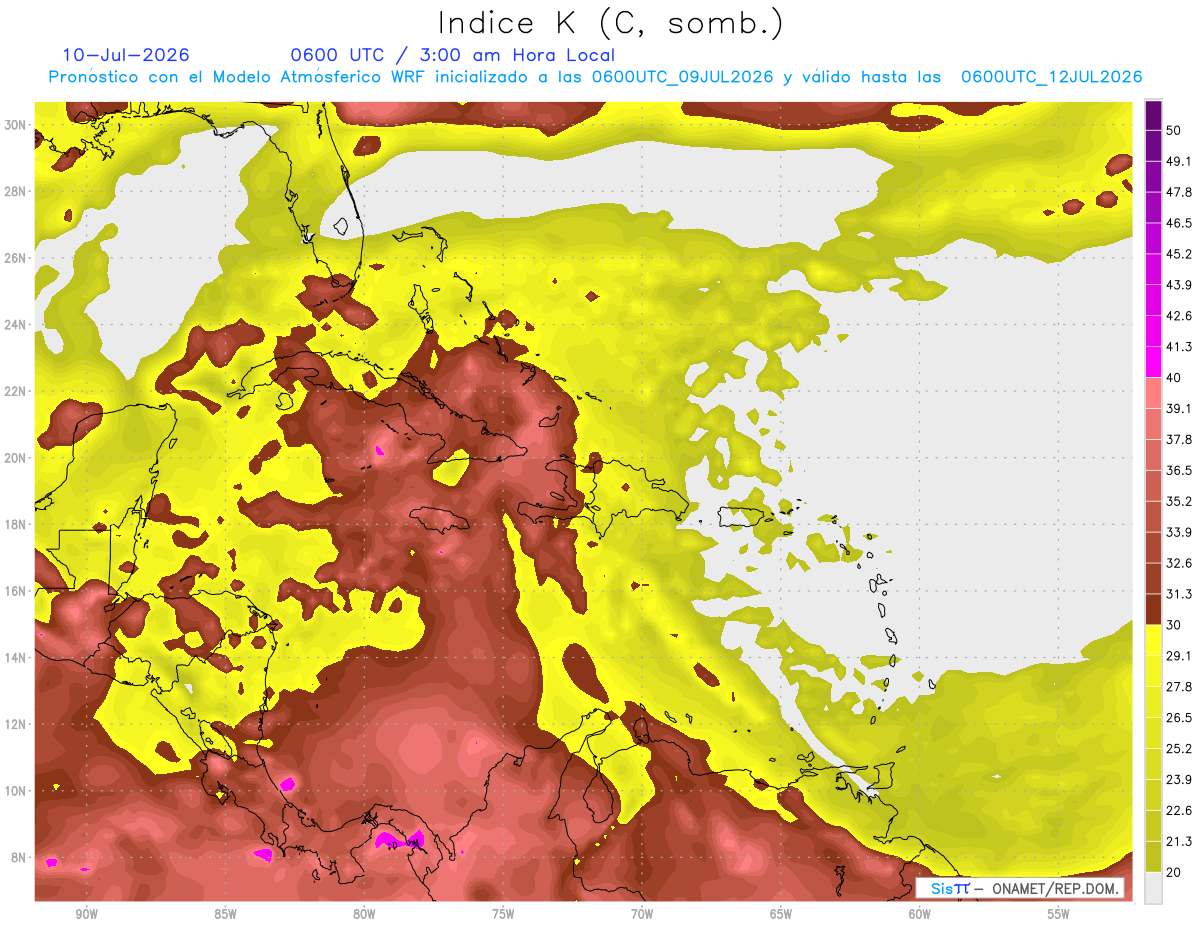
Task: Pick the bright yellow swatch between 29.1 and 30
Action: tap(1154, 640)
